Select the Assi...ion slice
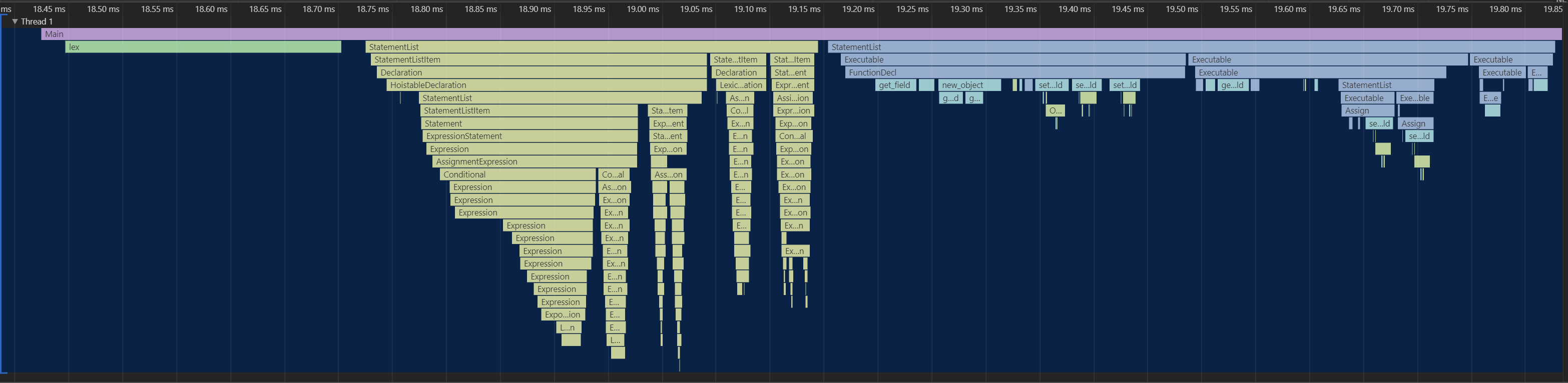The width and height of the screenshot is (1568, 383). pos(793,98)
